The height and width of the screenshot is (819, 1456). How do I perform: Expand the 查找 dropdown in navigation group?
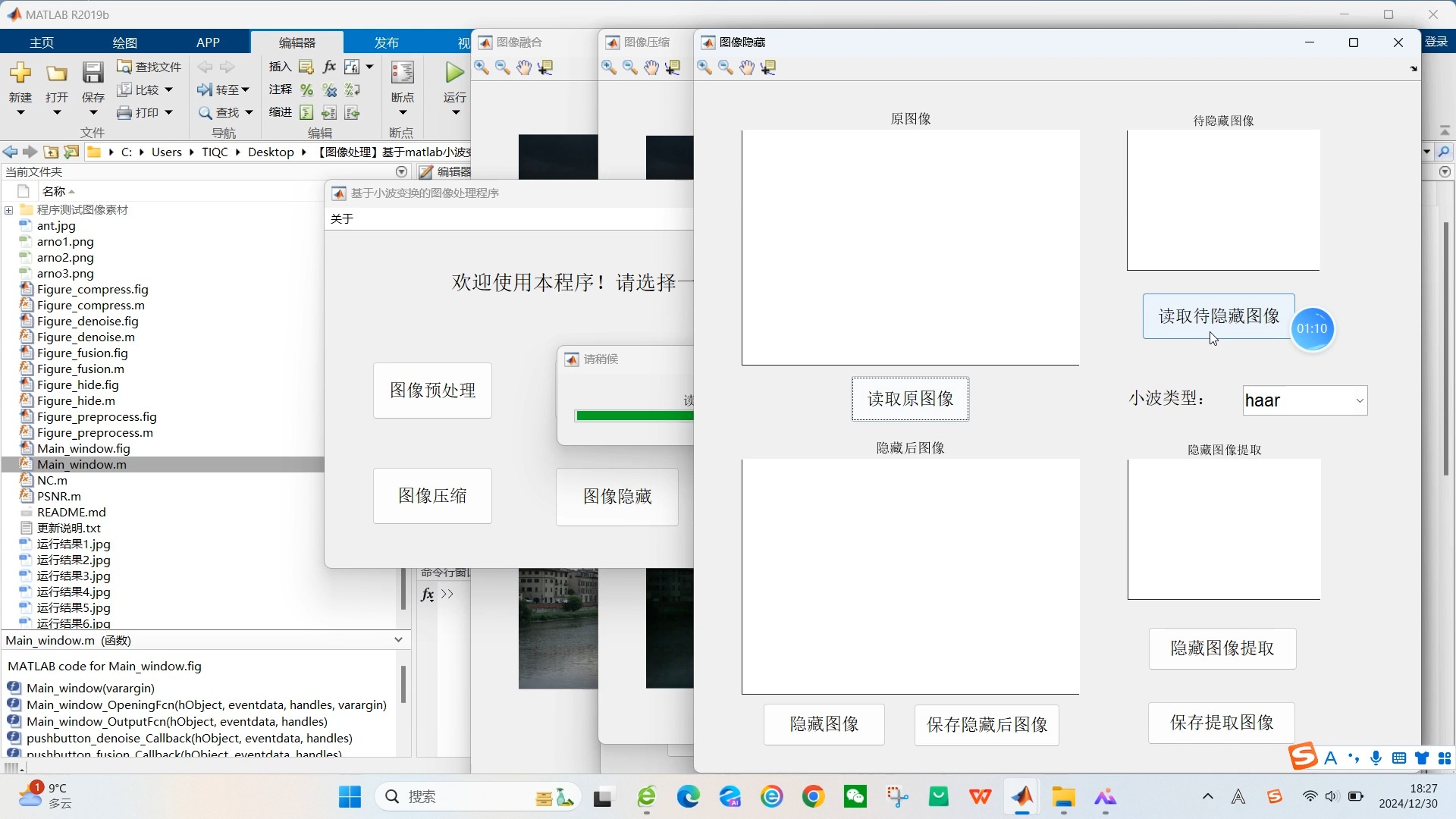pyautogui.click(x=249, y=113)
